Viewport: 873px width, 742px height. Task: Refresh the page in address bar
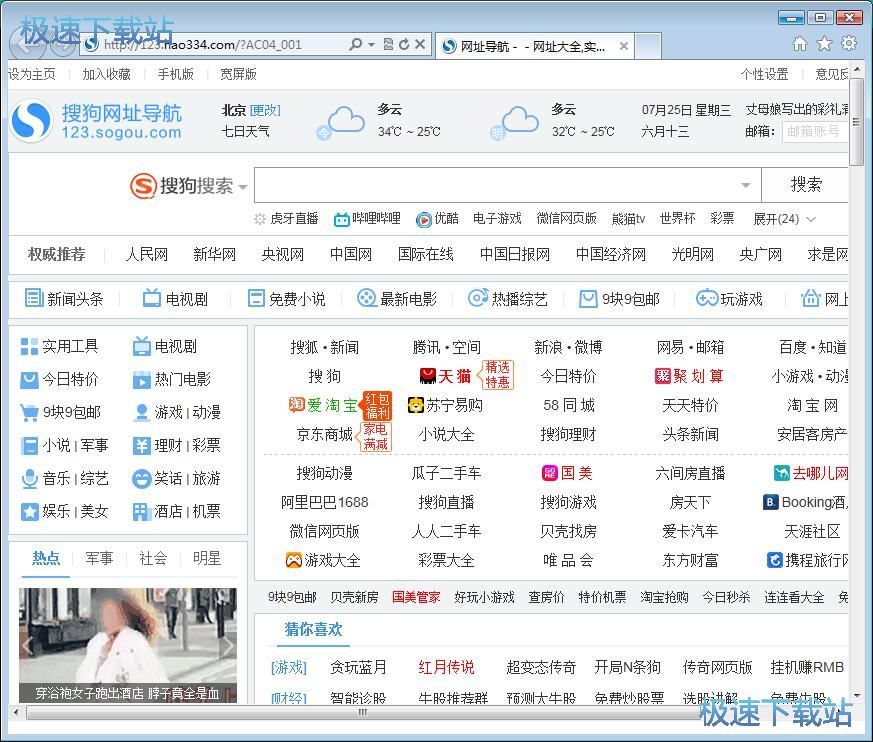[x=405, y=45]
